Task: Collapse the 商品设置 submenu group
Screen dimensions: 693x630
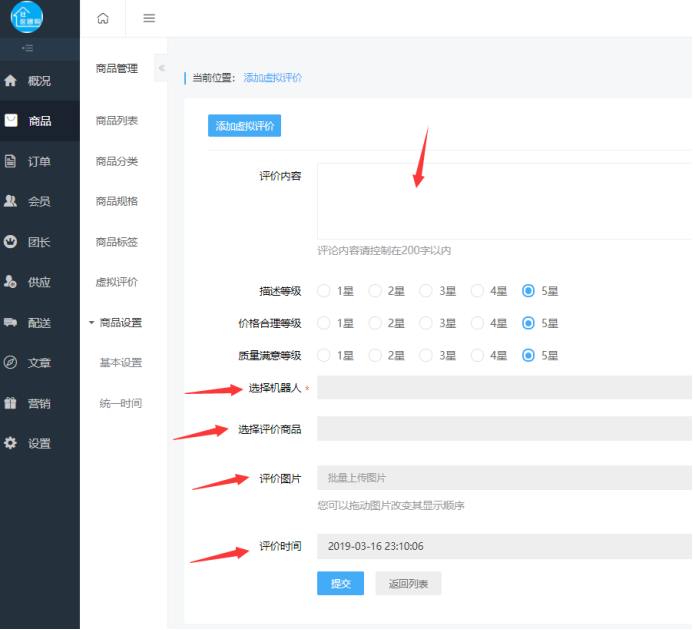Action: 116,323
